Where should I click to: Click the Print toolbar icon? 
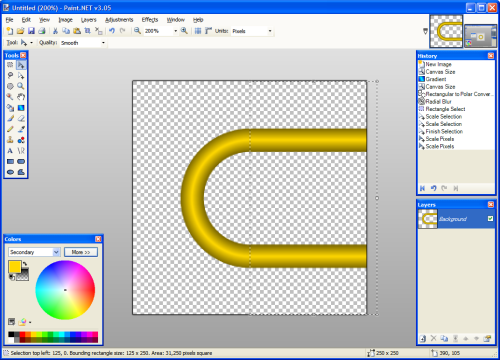point(42,31)
